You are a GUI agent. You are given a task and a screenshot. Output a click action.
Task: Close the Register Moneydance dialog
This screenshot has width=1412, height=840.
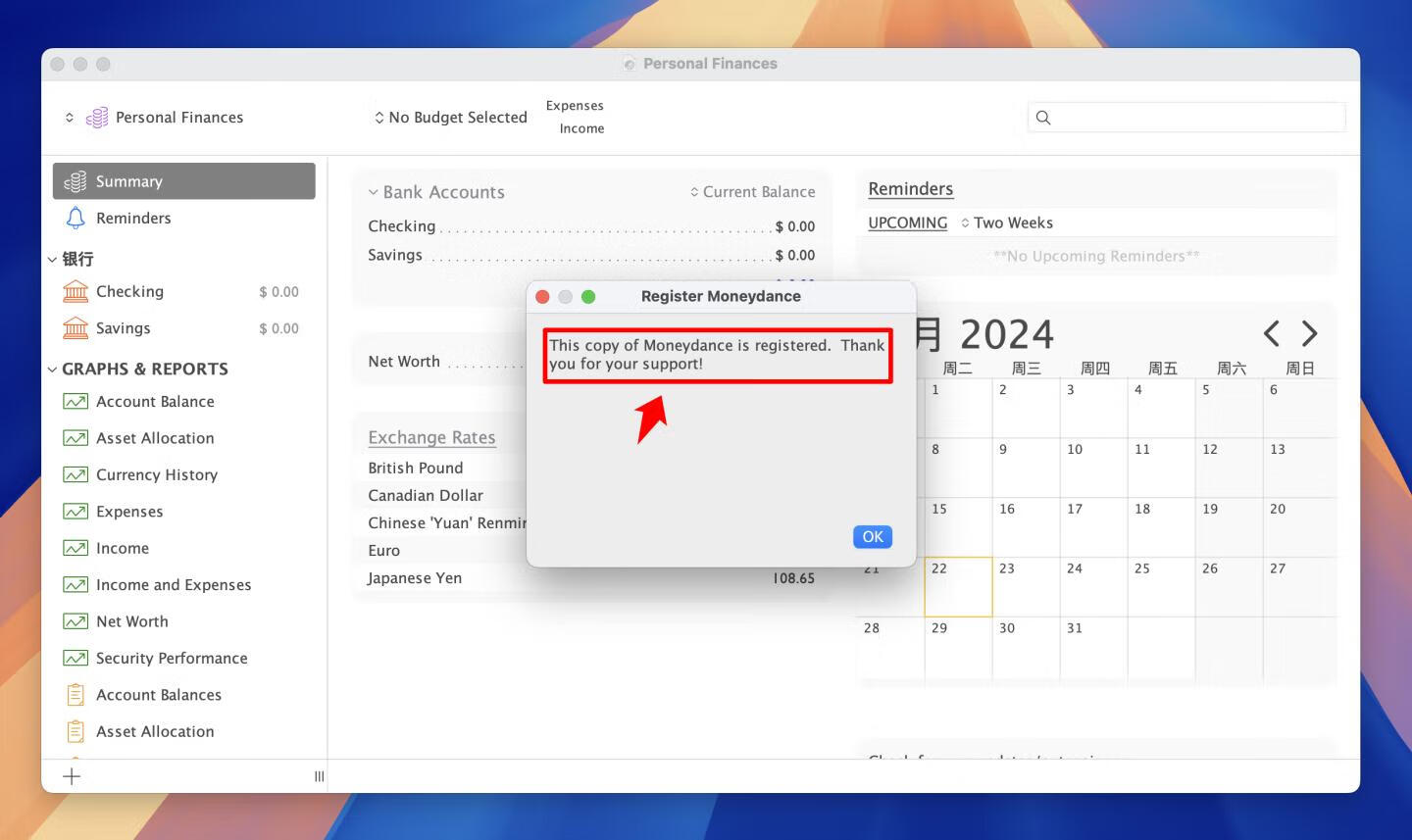542,296
